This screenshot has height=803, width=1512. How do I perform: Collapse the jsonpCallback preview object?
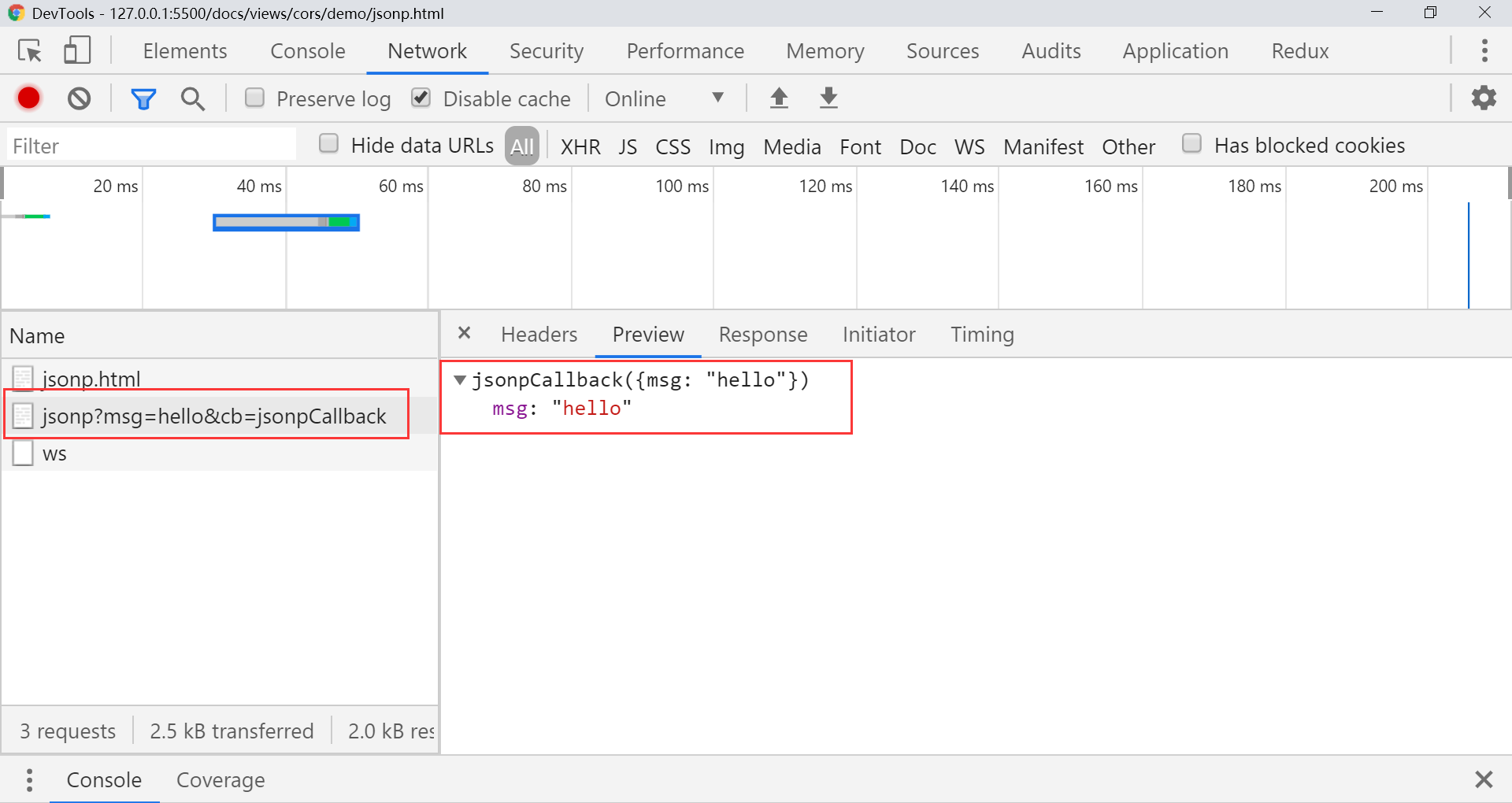click(x=460, y=380)
